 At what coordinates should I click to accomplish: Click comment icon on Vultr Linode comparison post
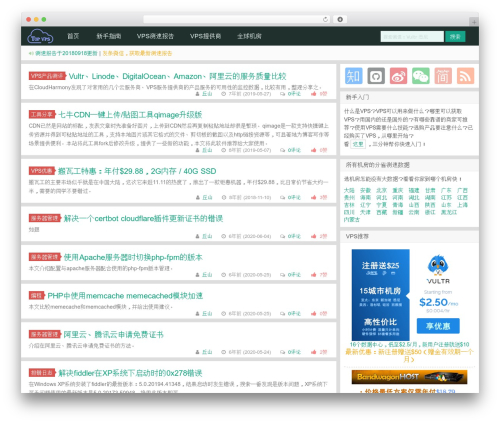(283, 94)
